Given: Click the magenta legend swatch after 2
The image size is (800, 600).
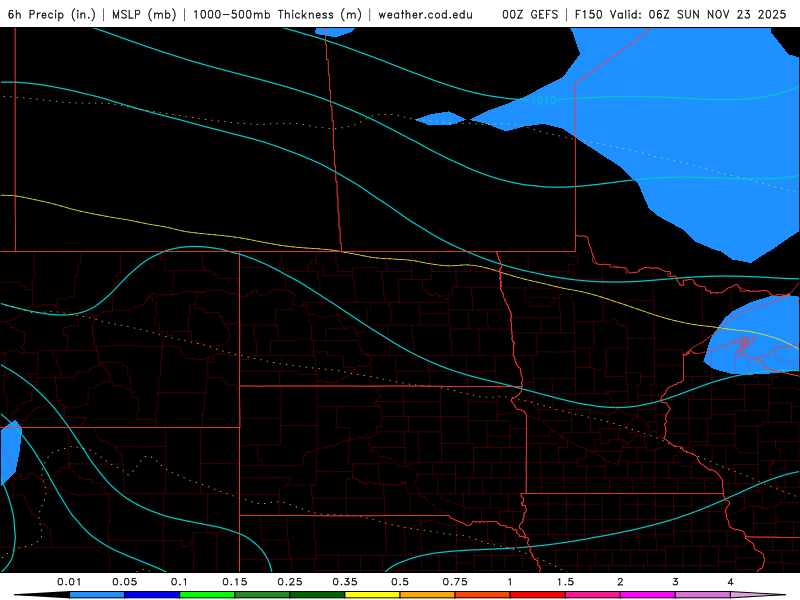Looking at the screenshot, I should [x=647, y=595].
